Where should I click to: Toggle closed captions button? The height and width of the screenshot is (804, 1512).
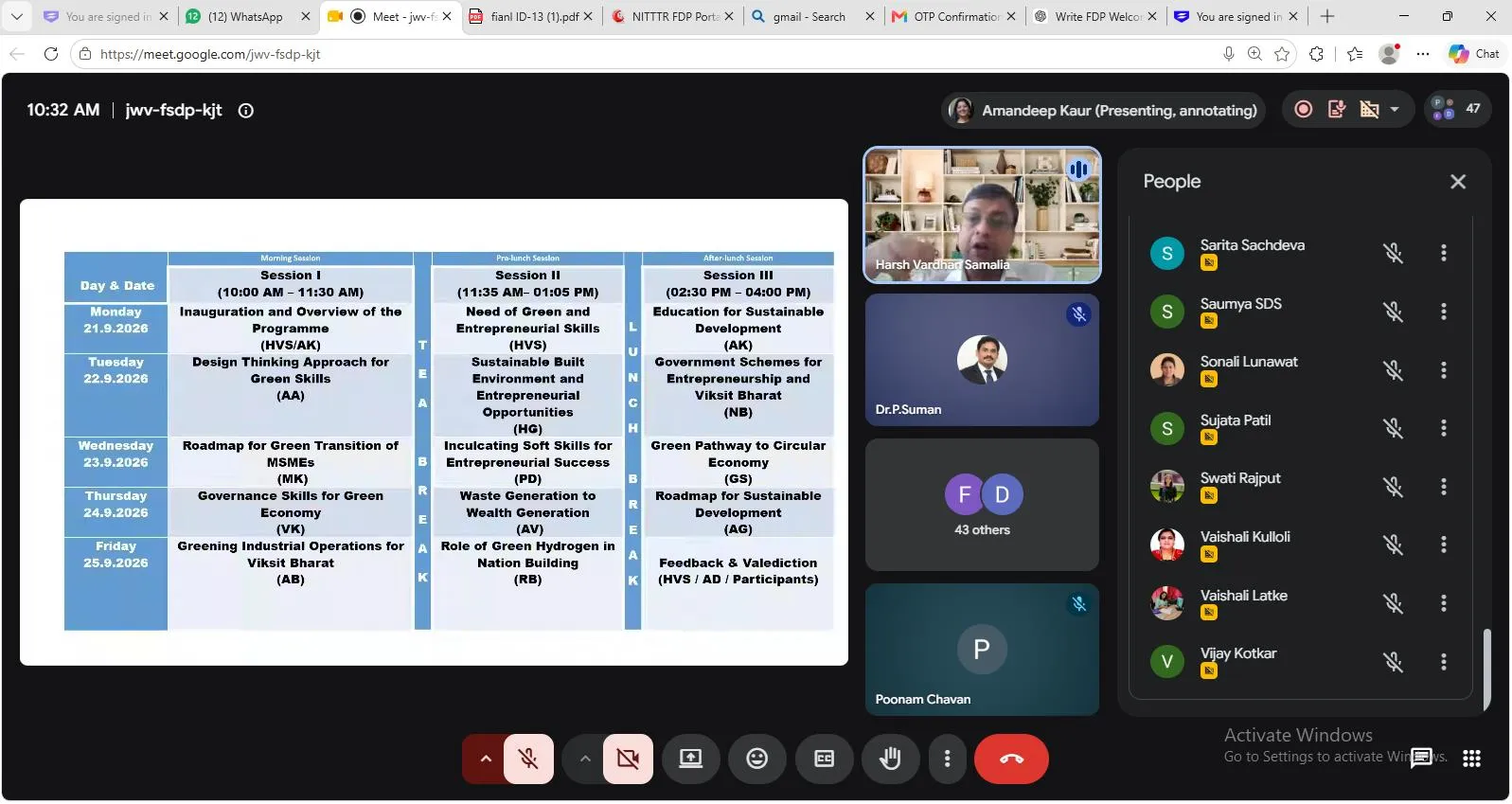pyautogui.click(x=825, y=759)
